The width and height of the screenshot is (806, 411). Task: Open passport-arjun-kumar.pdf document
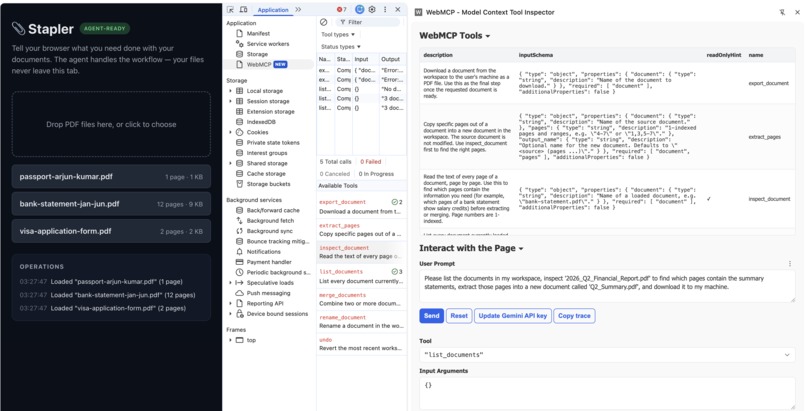(x=111, y=177)
